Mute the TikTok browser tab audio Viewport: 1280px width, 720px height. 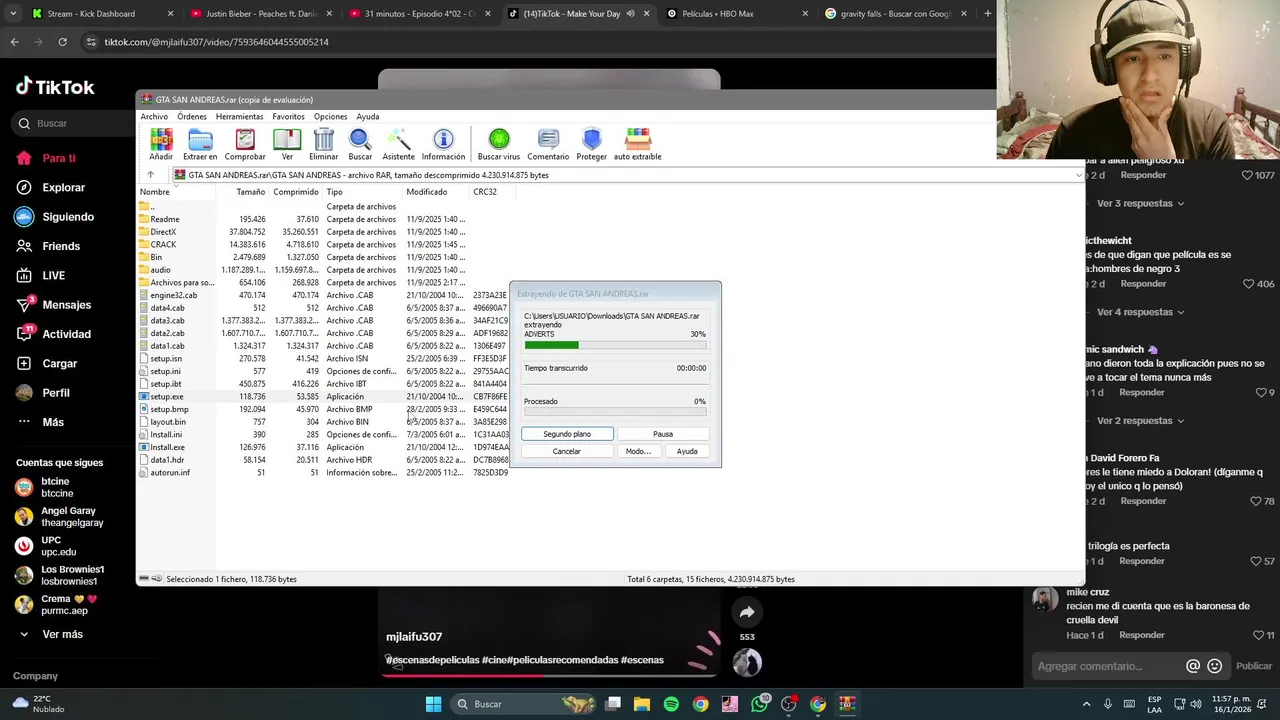(630, 14)
